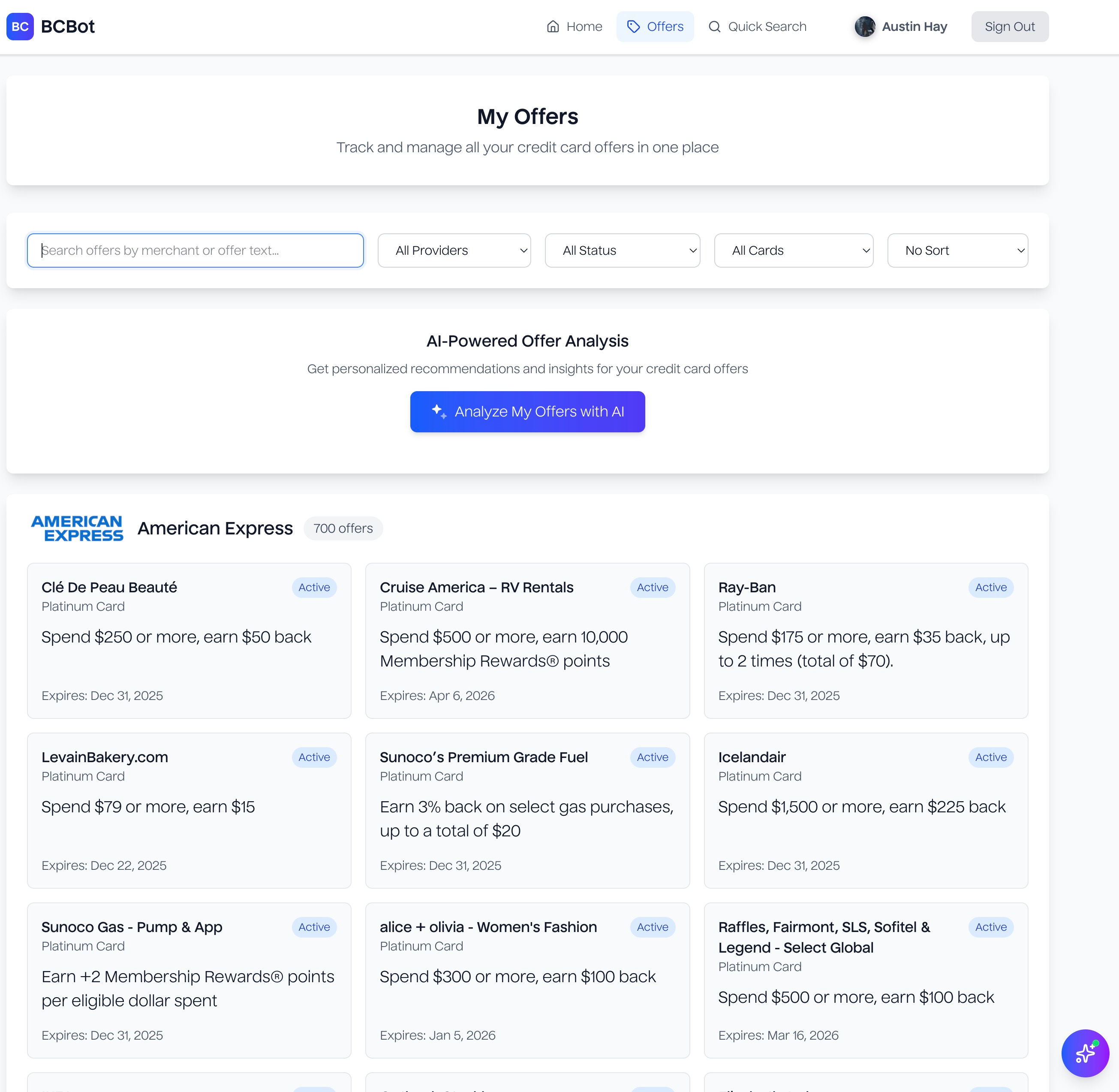Click Active badge on LevainBakery.com offer
Image resolution: width=1119 pixels, height=1092 pixels.
[314, 757]
